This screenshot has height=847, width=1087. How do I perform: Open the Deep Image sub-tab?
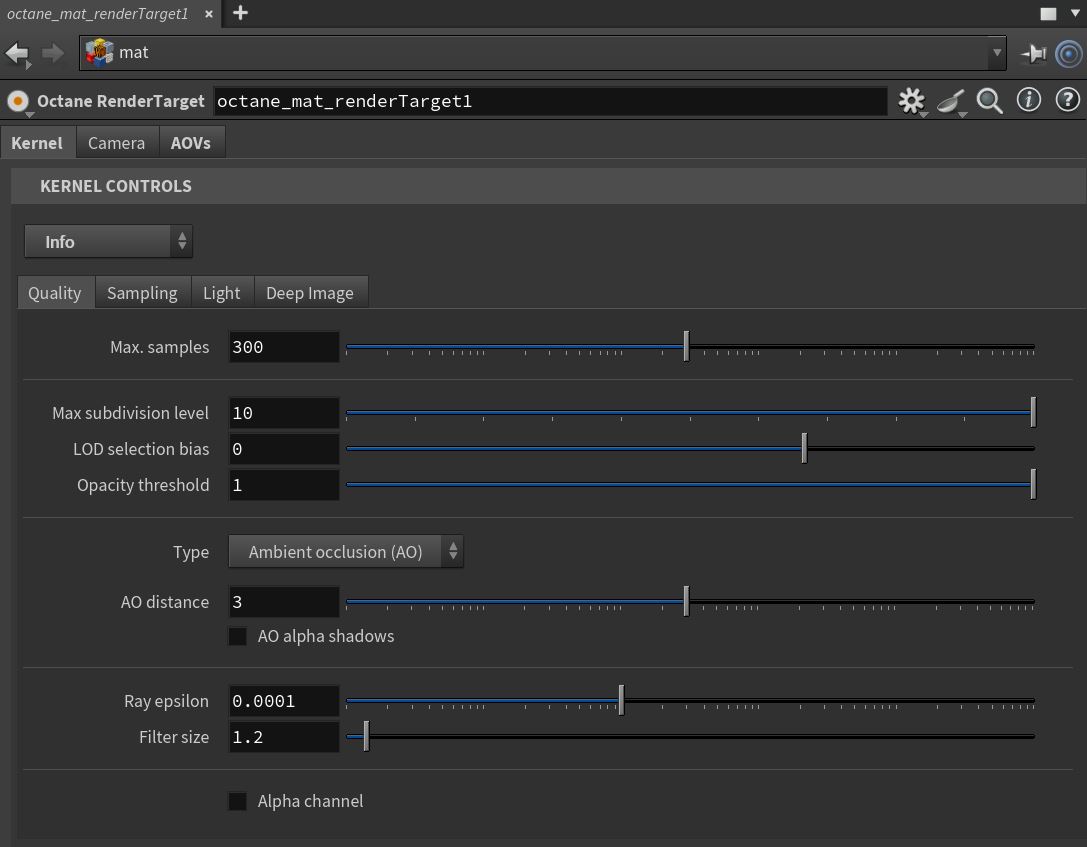click(309, 293)
